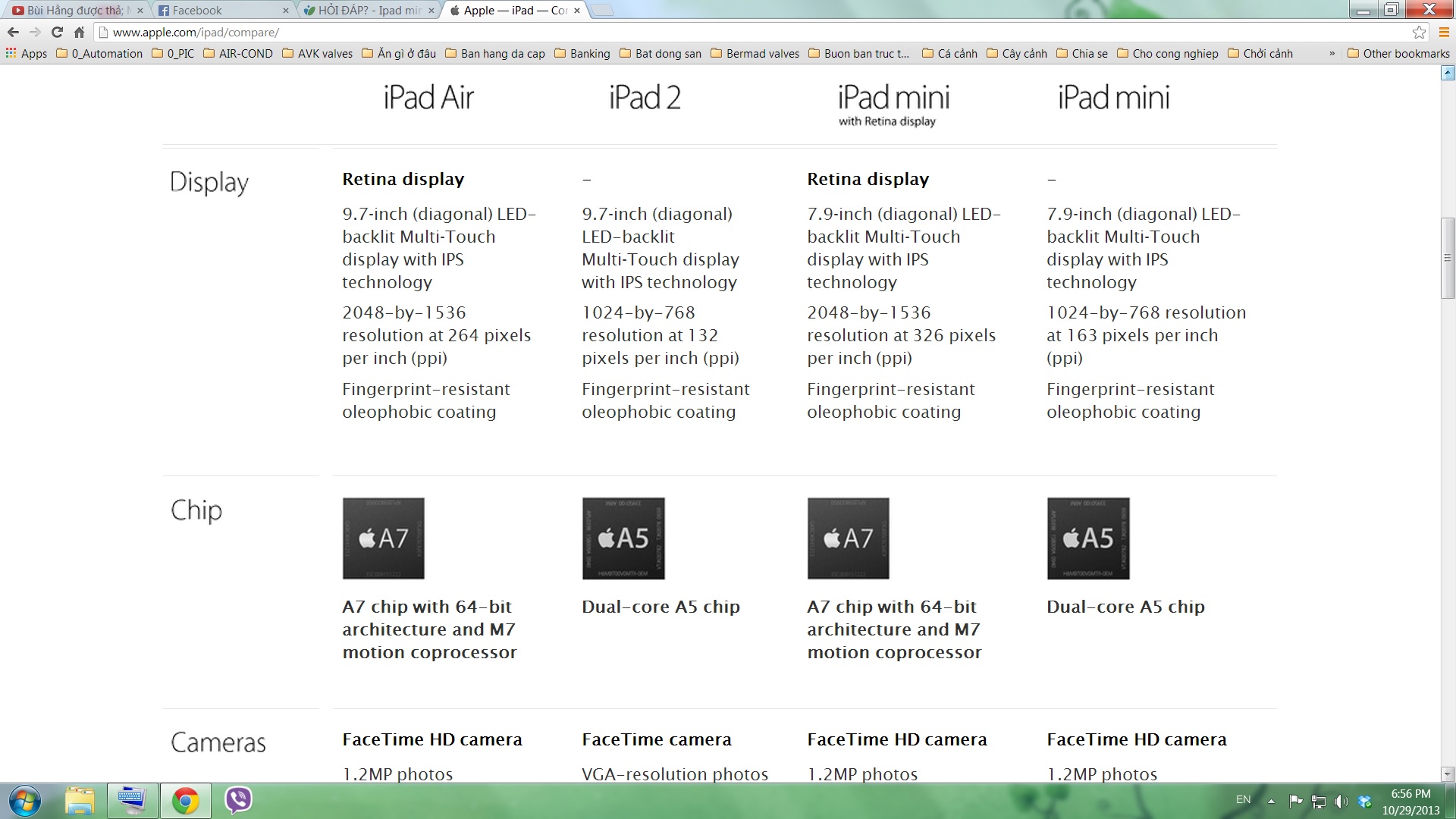
Task: Click the iPad 2 A5 chip icon
Action: click(622, 537)
